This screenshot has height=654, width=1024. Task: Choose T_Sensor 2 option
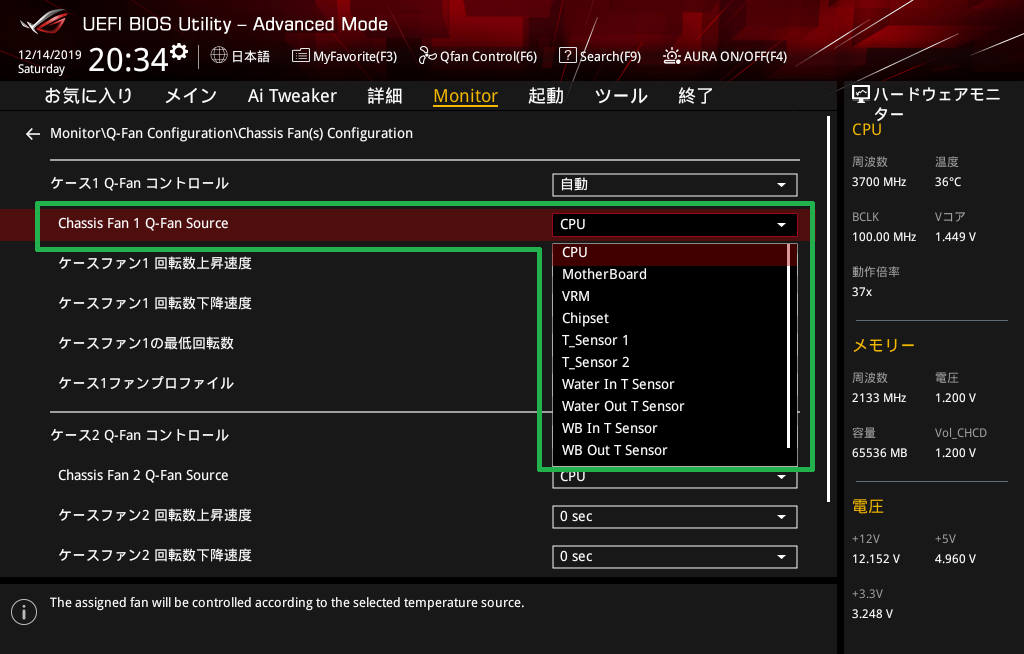(x=671, y=363)
